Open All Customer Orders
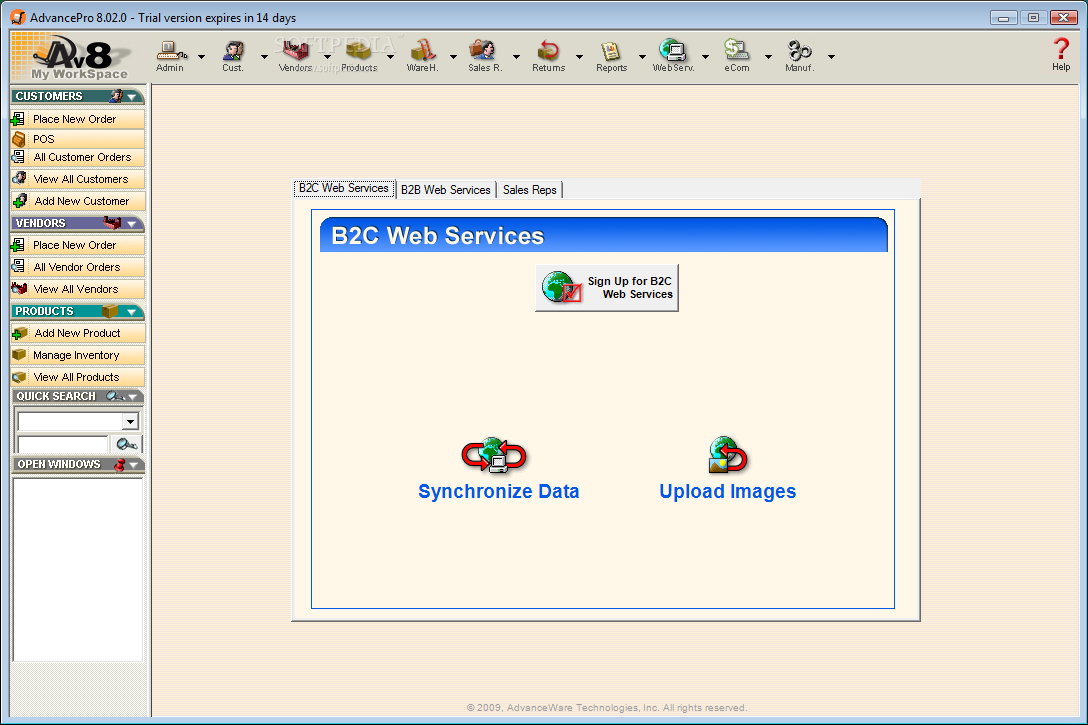This screenshot has height=725, width=1088. 78,157
